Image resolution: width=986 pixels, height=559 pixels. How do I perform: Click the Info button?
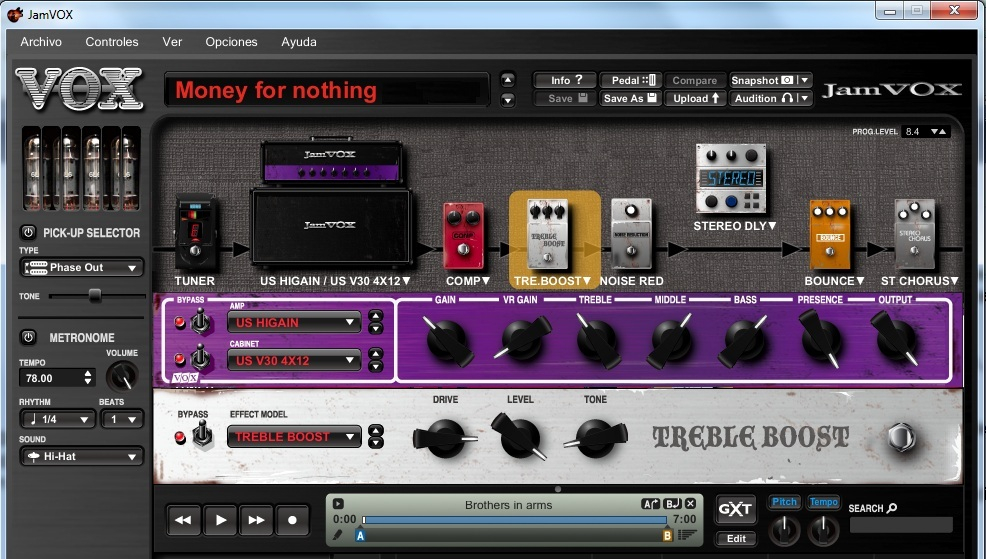pos(565,80)
